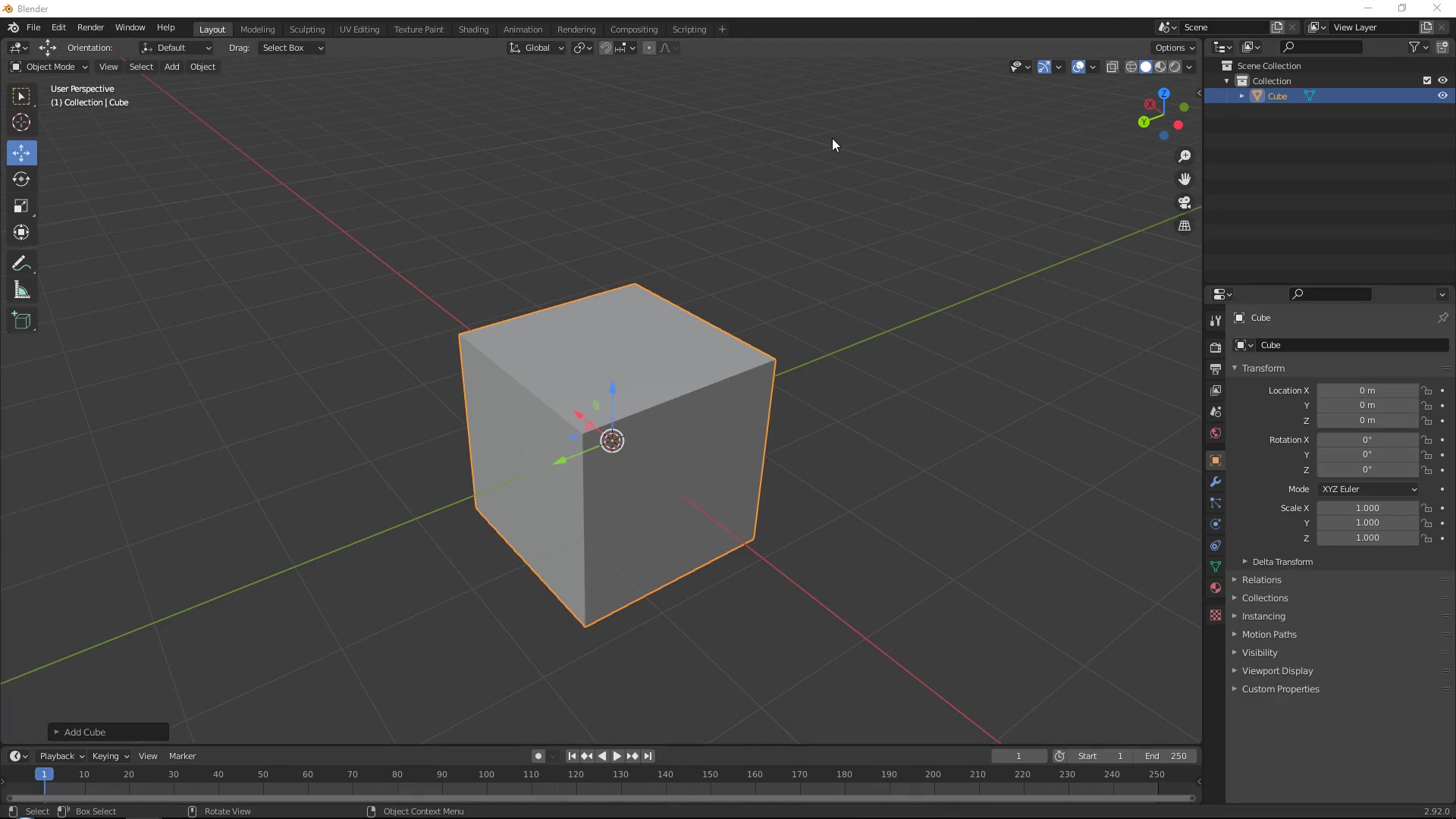
Task: Open Drag Select Box dropdown
Action: (291, 48)
